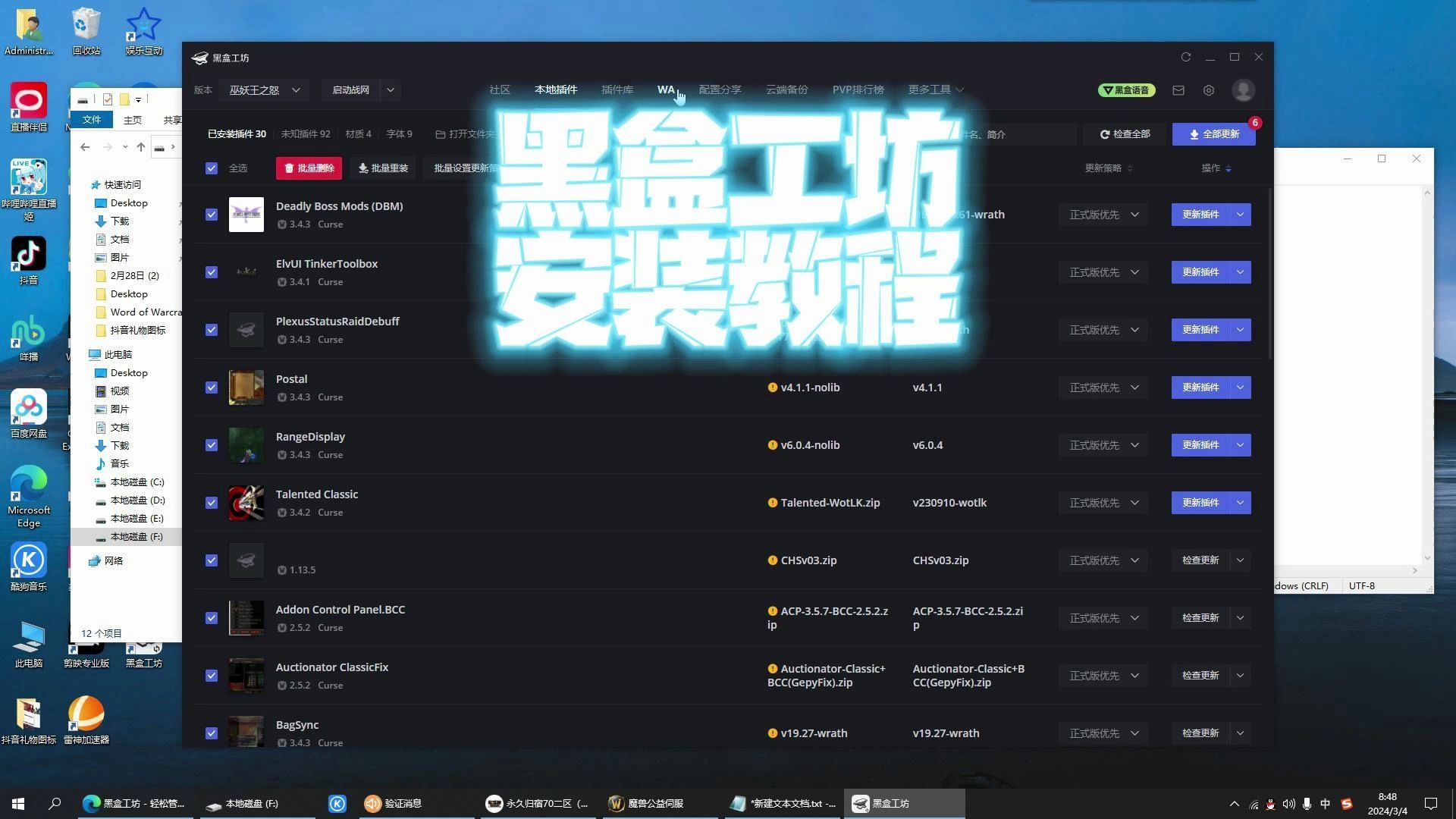Click the volume icon in system tray
This screenshot has width=1456, height=819.
pyautogui.click(x=1288, y=804)
